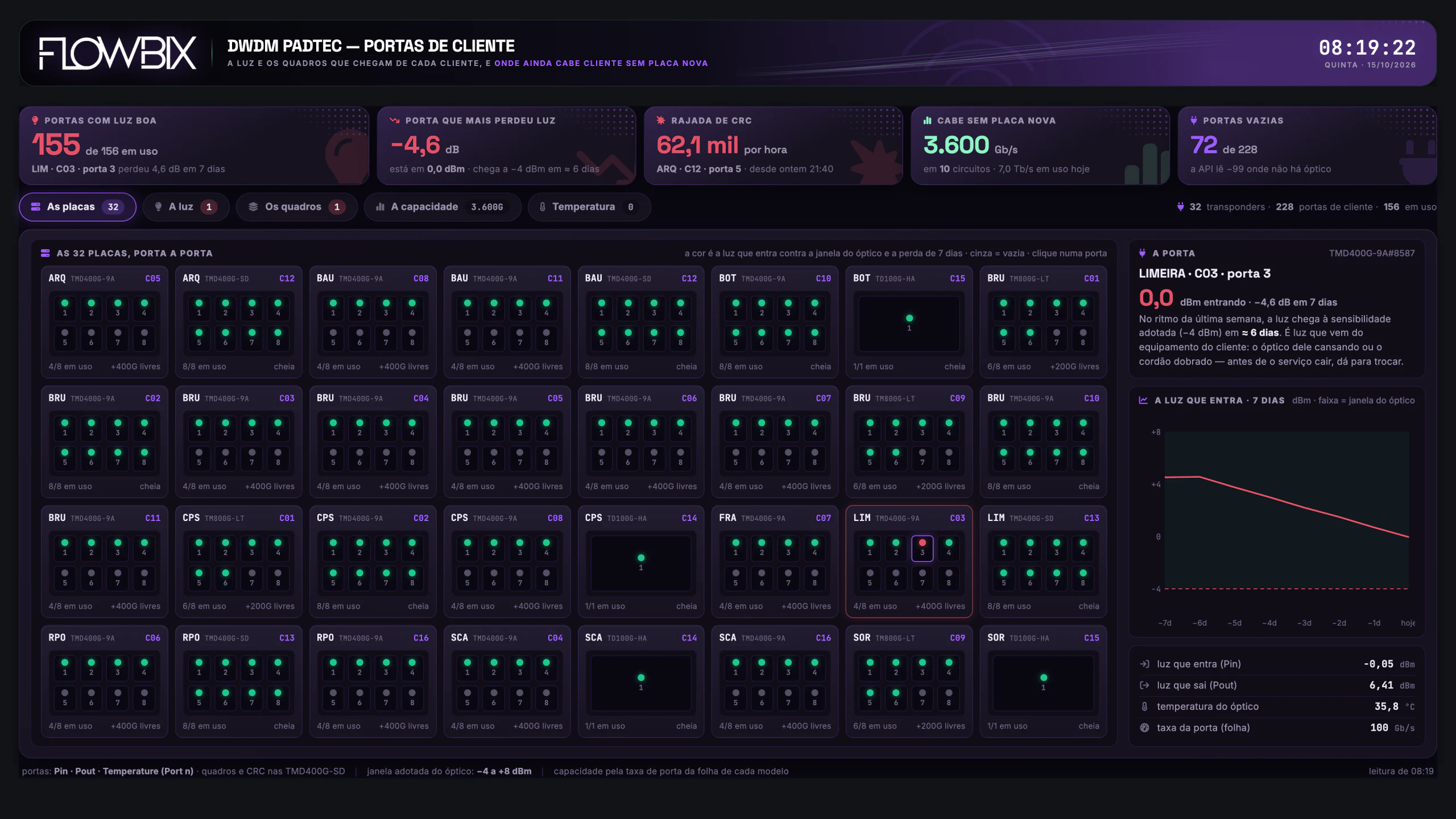1456x819 pixels.
Task: Click the TMD400G-9A#8587 identifier
Action: [x=1371, y=253]
